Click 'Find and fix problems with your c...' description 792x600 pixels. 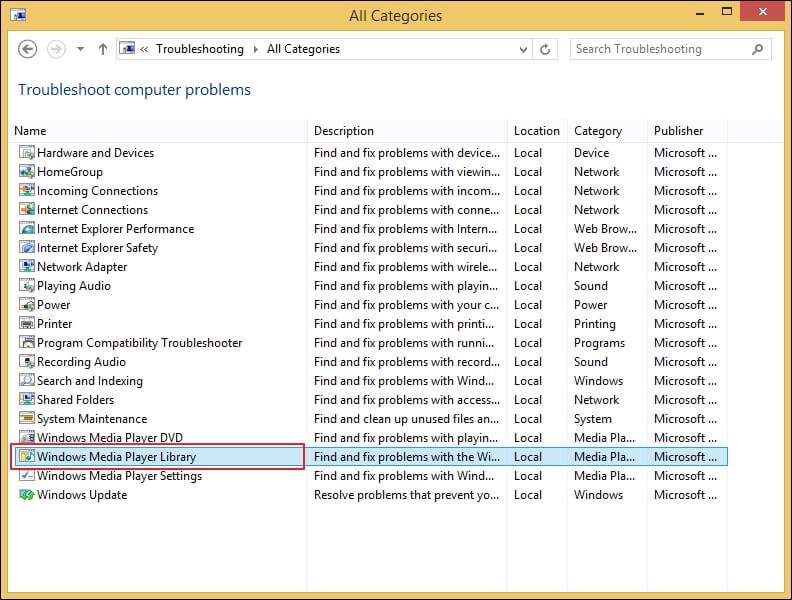coord(406,305)
